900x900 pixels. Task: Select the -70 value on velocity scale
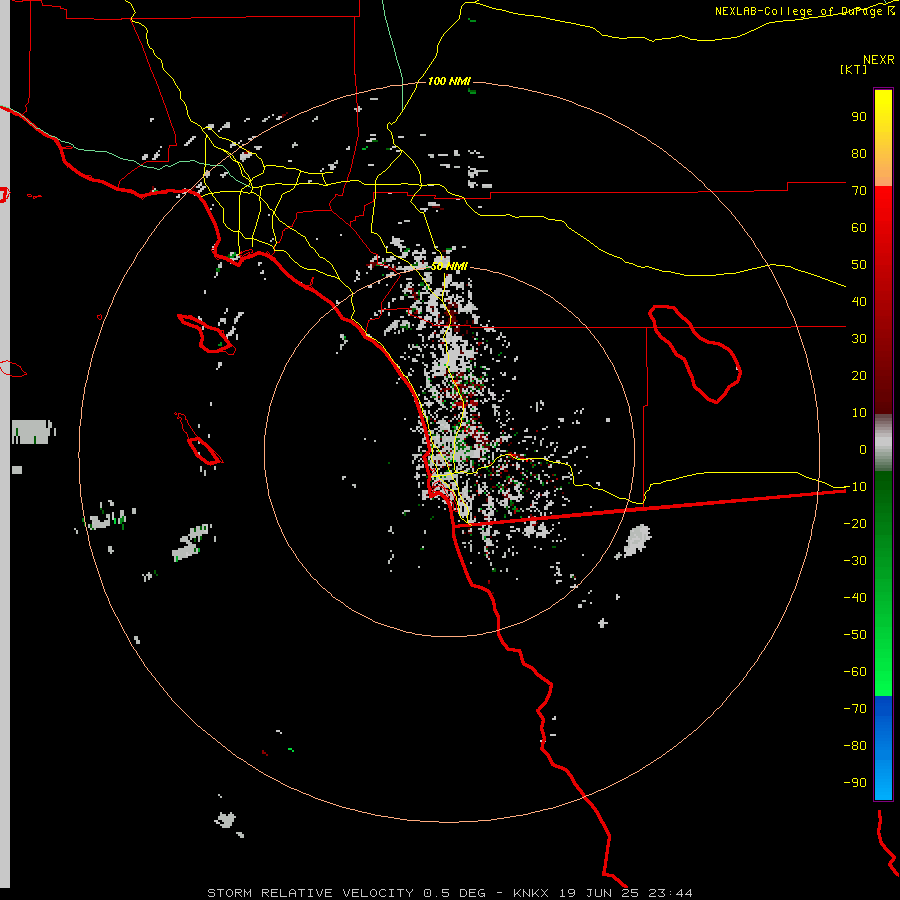855,708
